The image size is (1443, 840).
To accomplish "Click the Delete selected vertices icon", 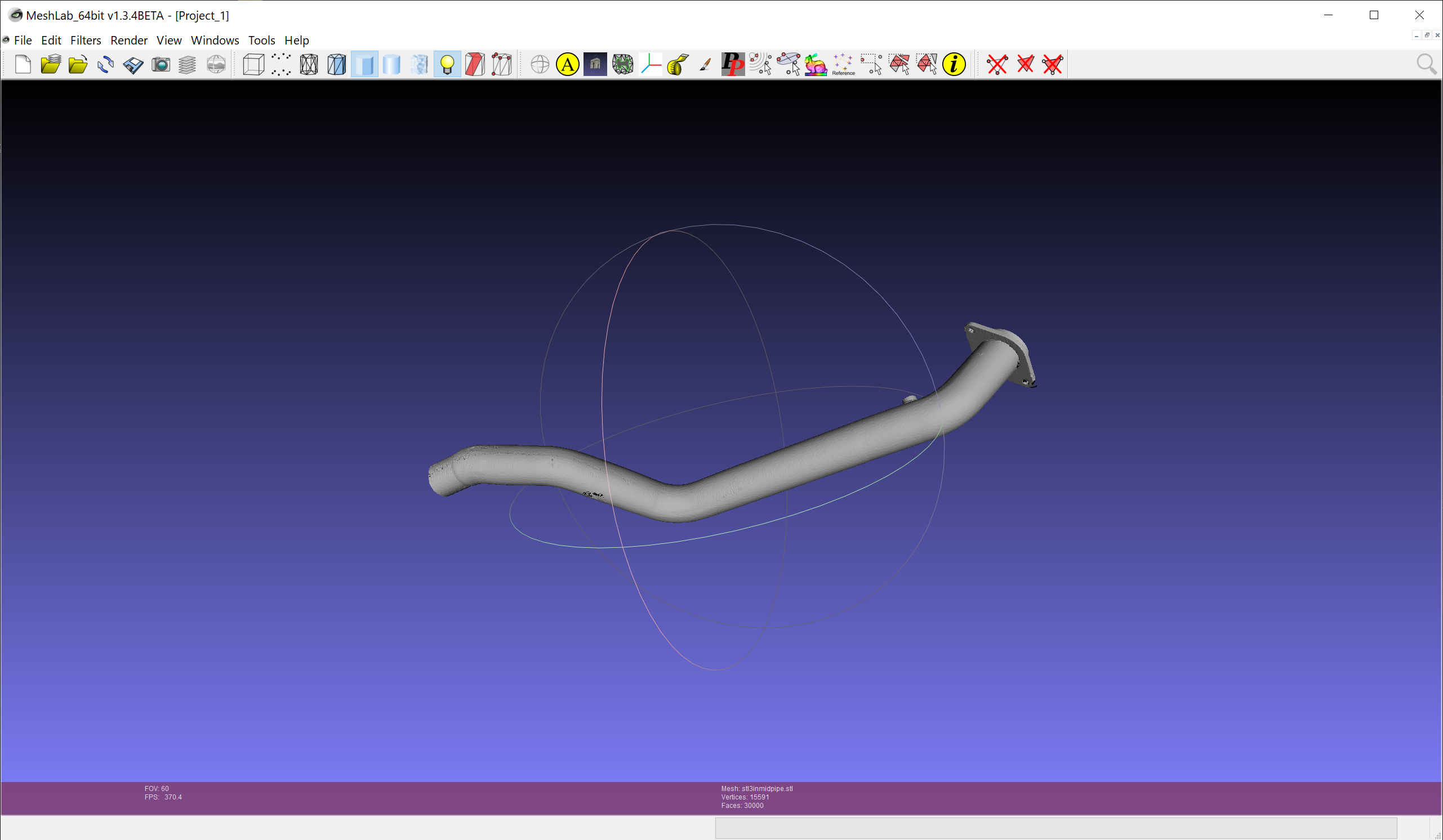I will click(997, 64).
